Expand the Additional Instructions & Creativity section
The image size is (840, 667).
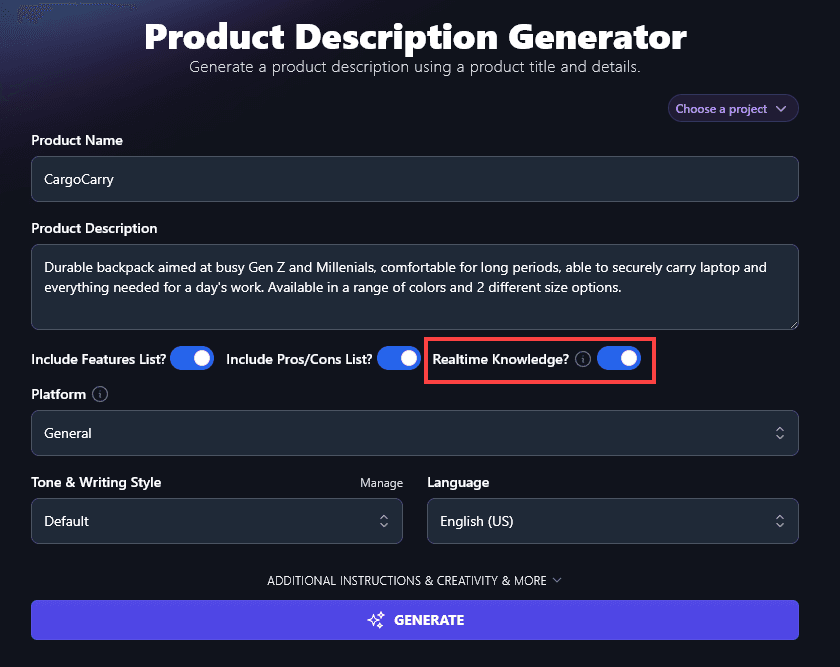[415, 580]
